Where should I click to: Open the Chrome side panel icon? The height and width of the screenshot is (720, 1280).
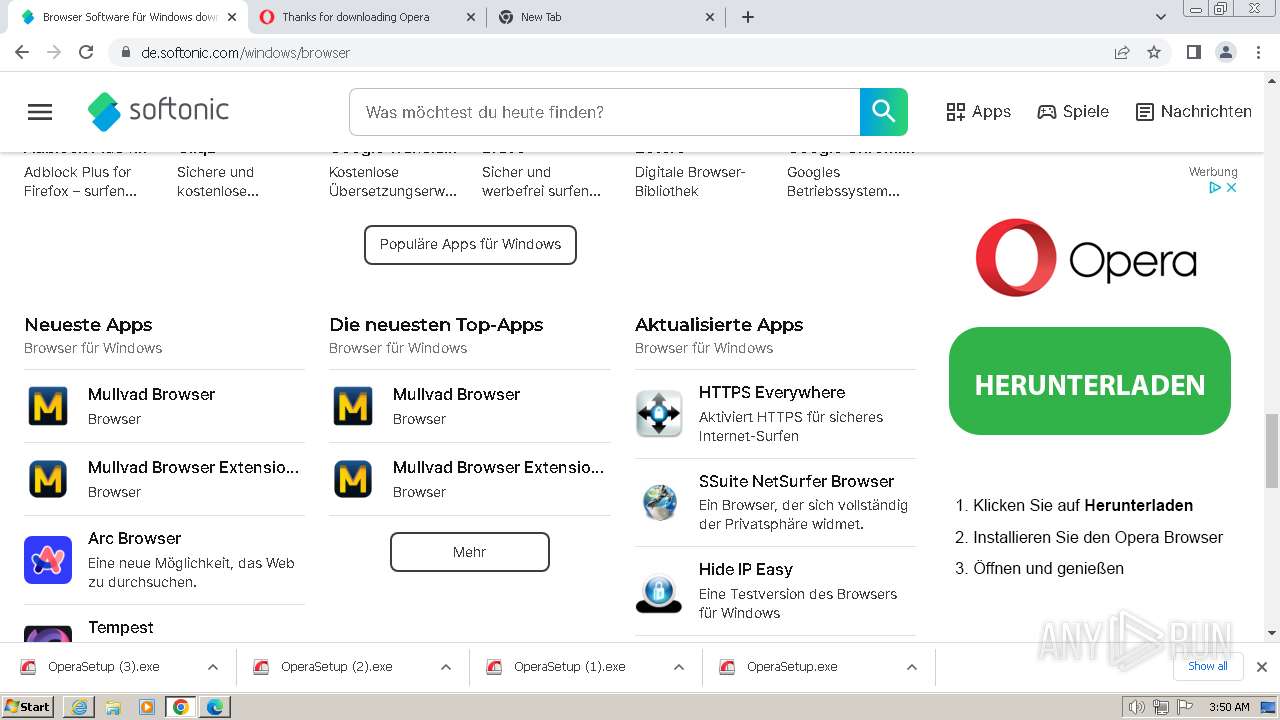[x=1193, y=52]
